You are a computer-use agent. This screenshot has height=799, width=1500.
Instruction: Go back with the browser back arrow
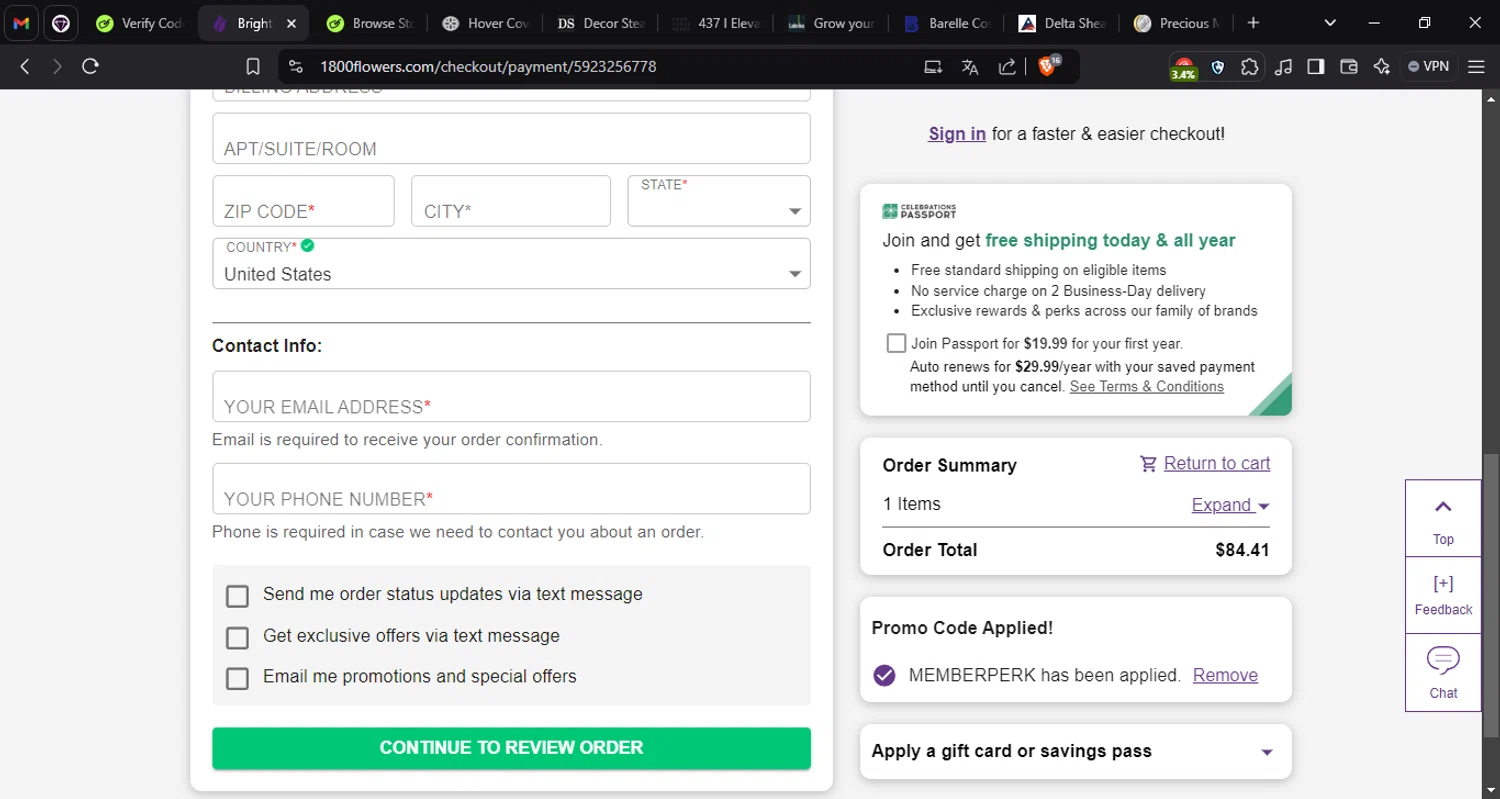pyautogui.click(x=25, y=66)
